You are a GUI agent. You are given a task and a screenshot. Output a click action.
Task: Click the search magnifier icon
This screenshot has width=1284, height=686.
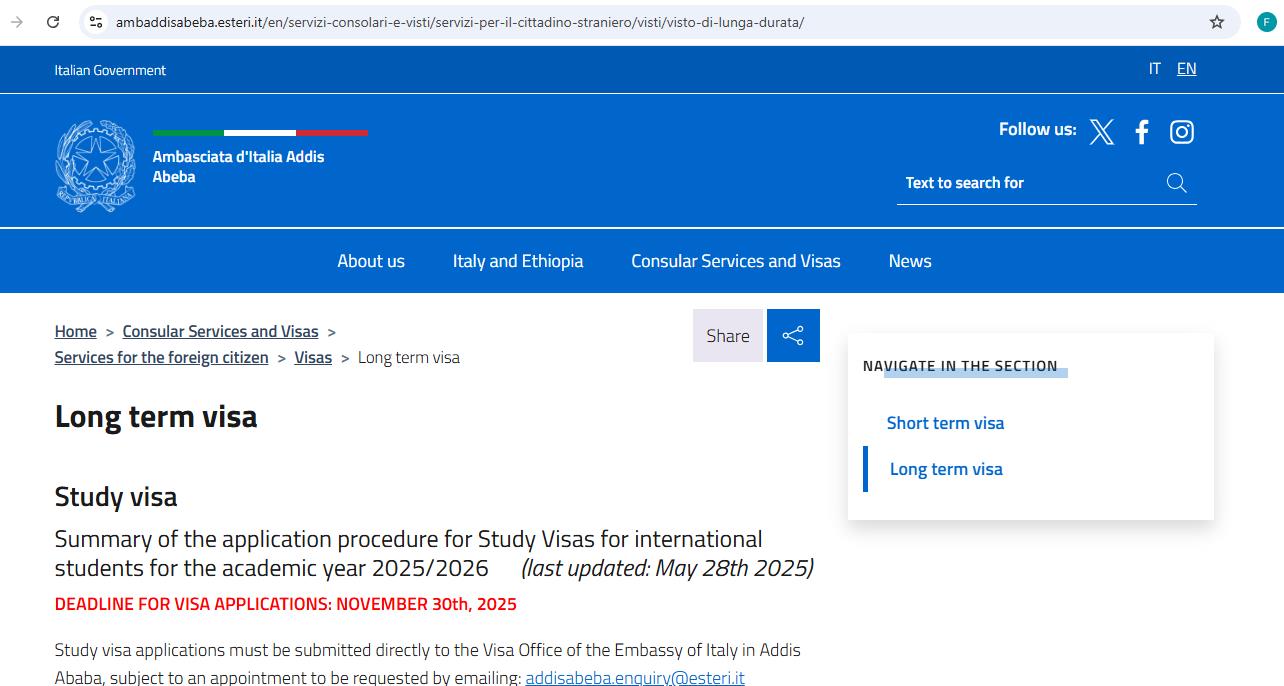(1175, 183)
